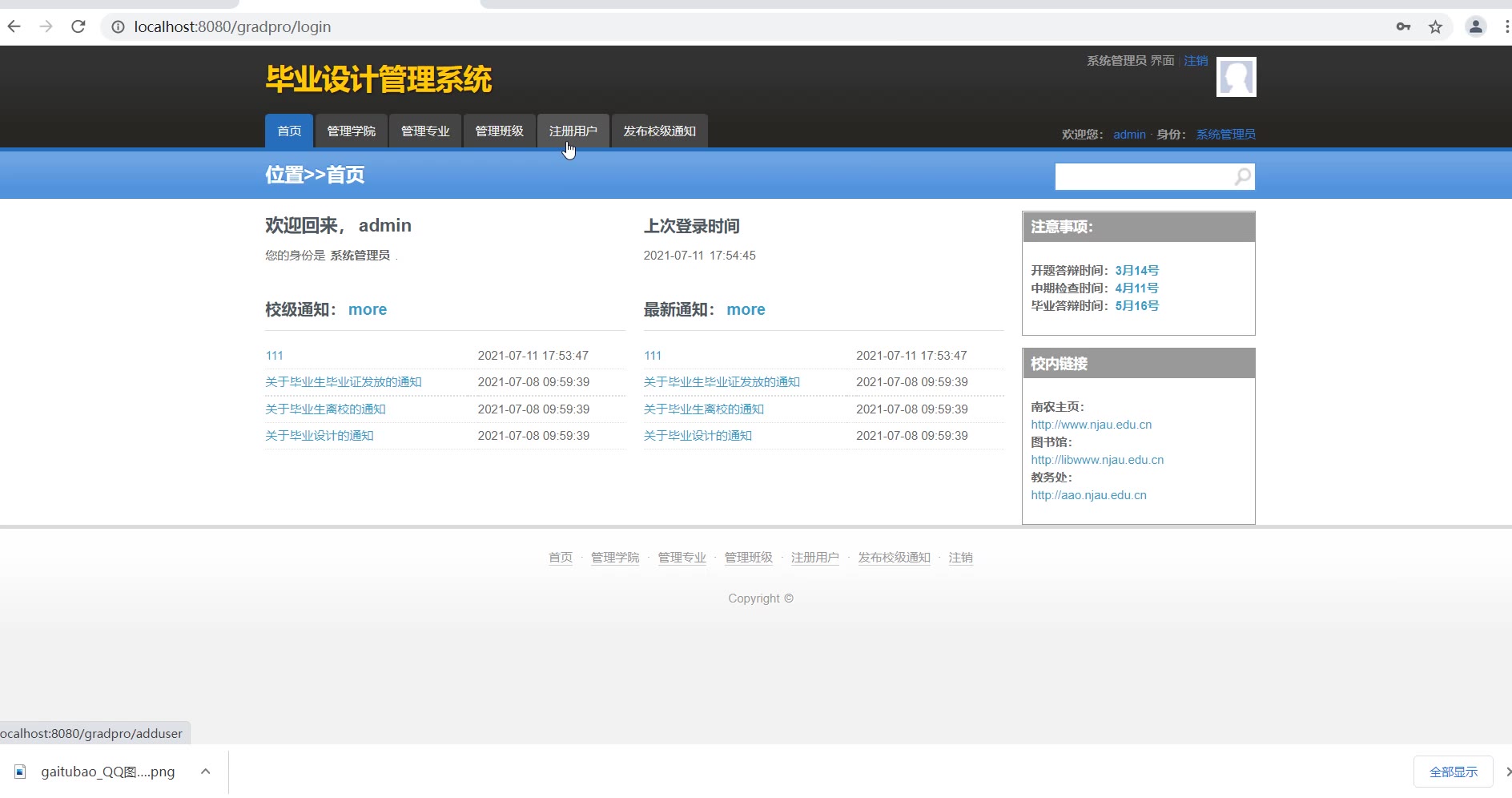
Task: Select the 首页 navigation tab
Action: pyautogui.click(x=289, y=131)
